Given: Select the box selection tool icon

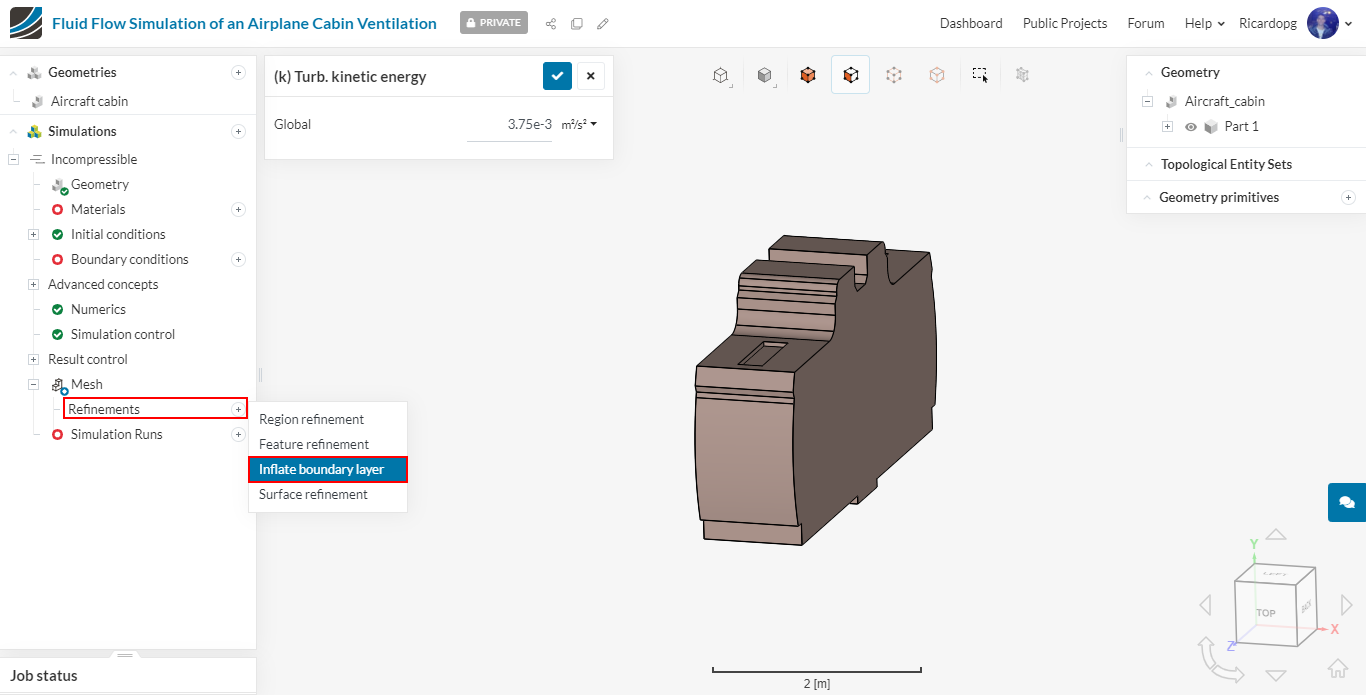Looking at the screenshot, I should (980, 75).
